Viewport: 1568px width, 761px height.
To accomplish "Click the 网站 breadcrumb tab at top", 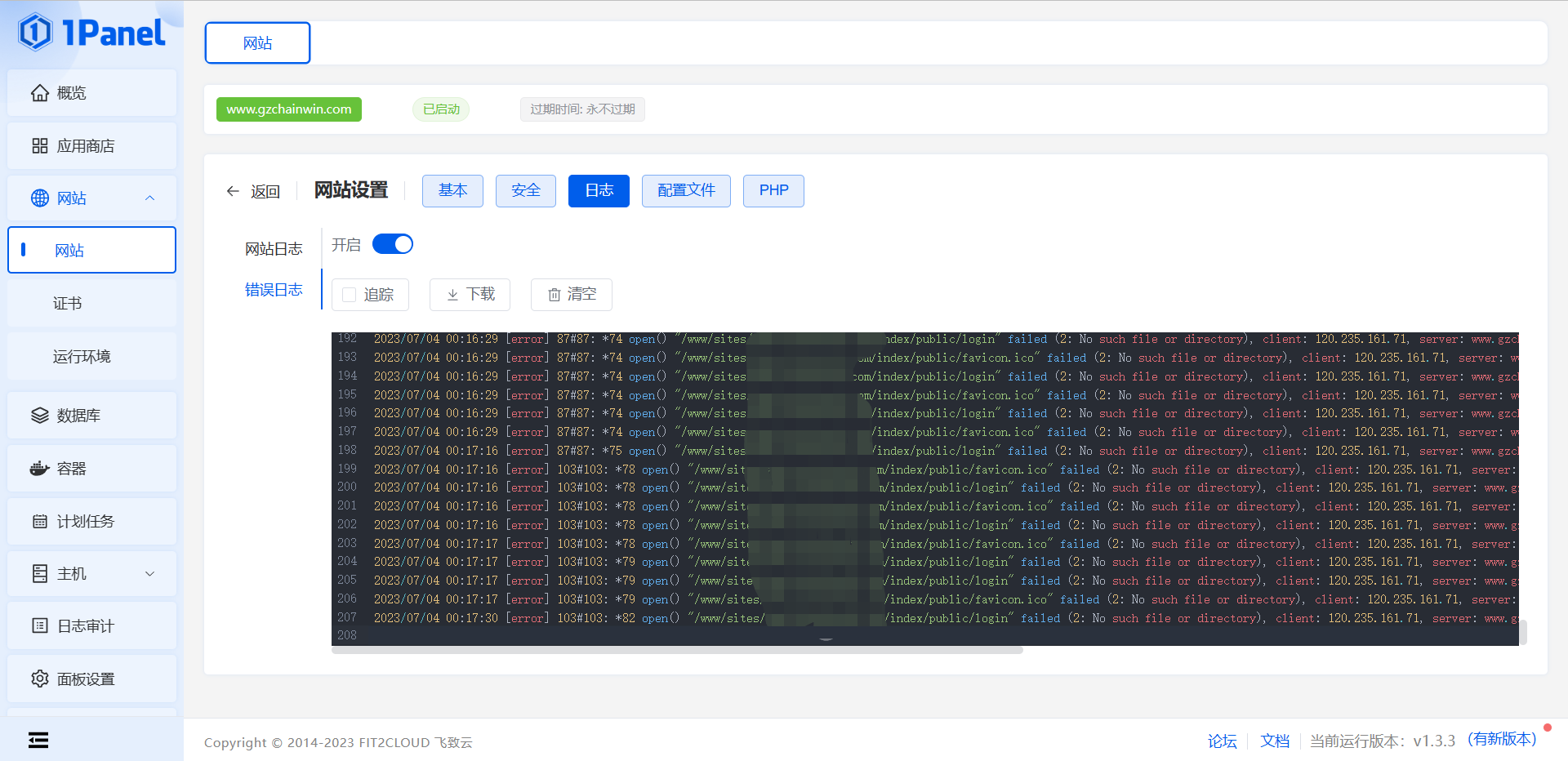I will [x=257, y=42].
